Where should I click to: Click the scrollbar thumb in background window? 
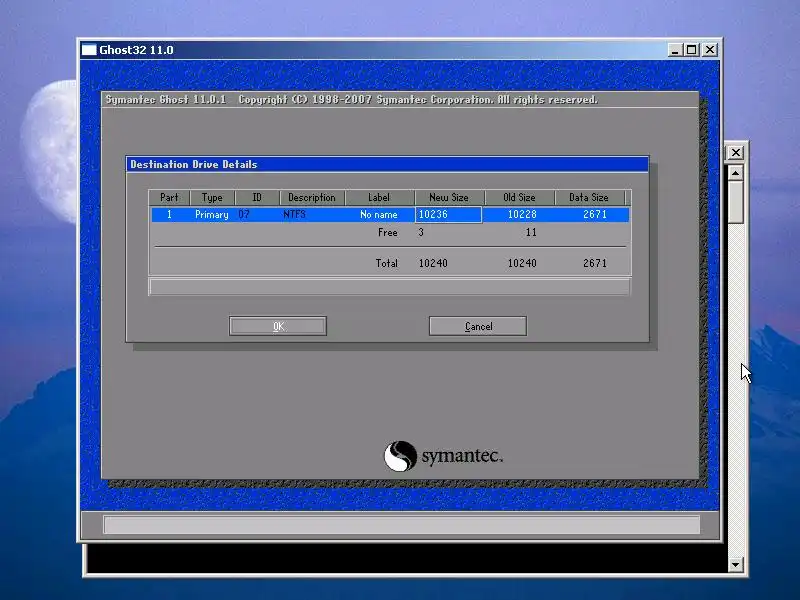[x=735, y=203]
